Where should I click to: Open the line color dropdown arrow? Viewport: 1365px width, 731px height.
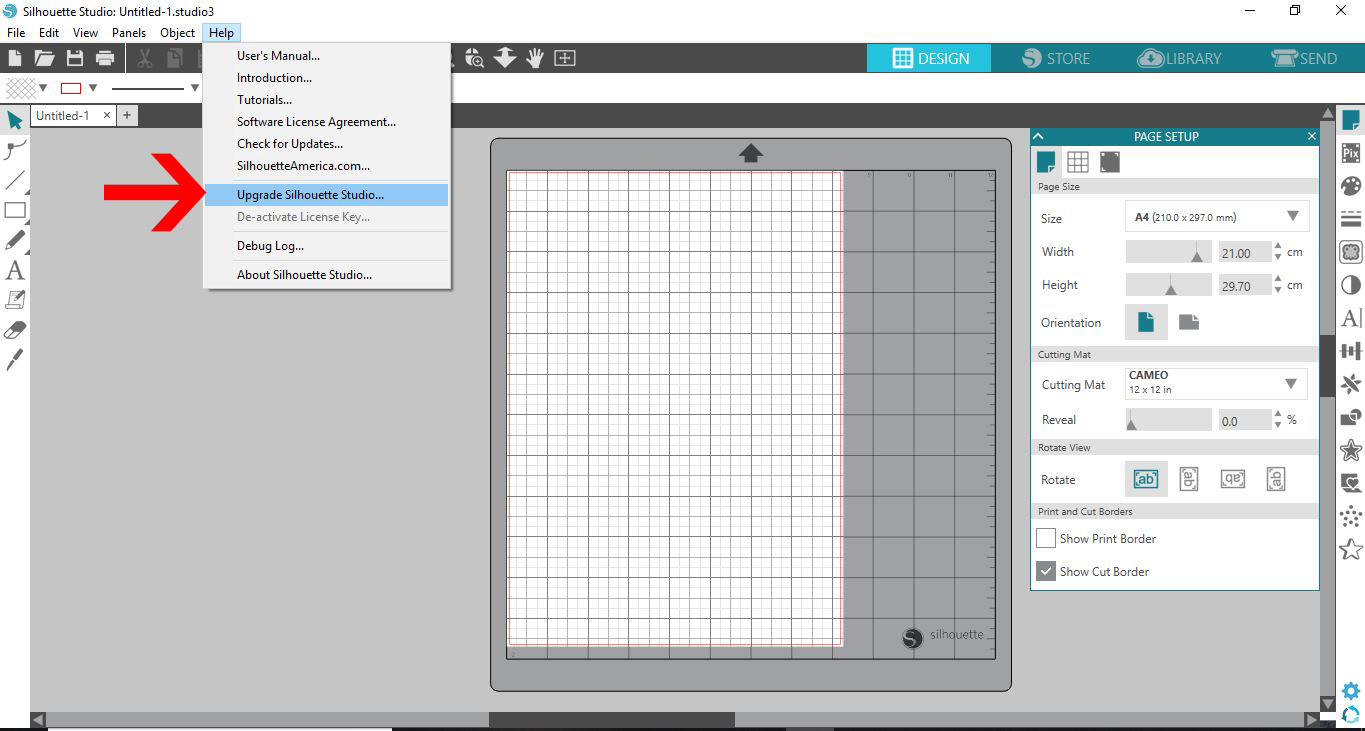point(93,88)
